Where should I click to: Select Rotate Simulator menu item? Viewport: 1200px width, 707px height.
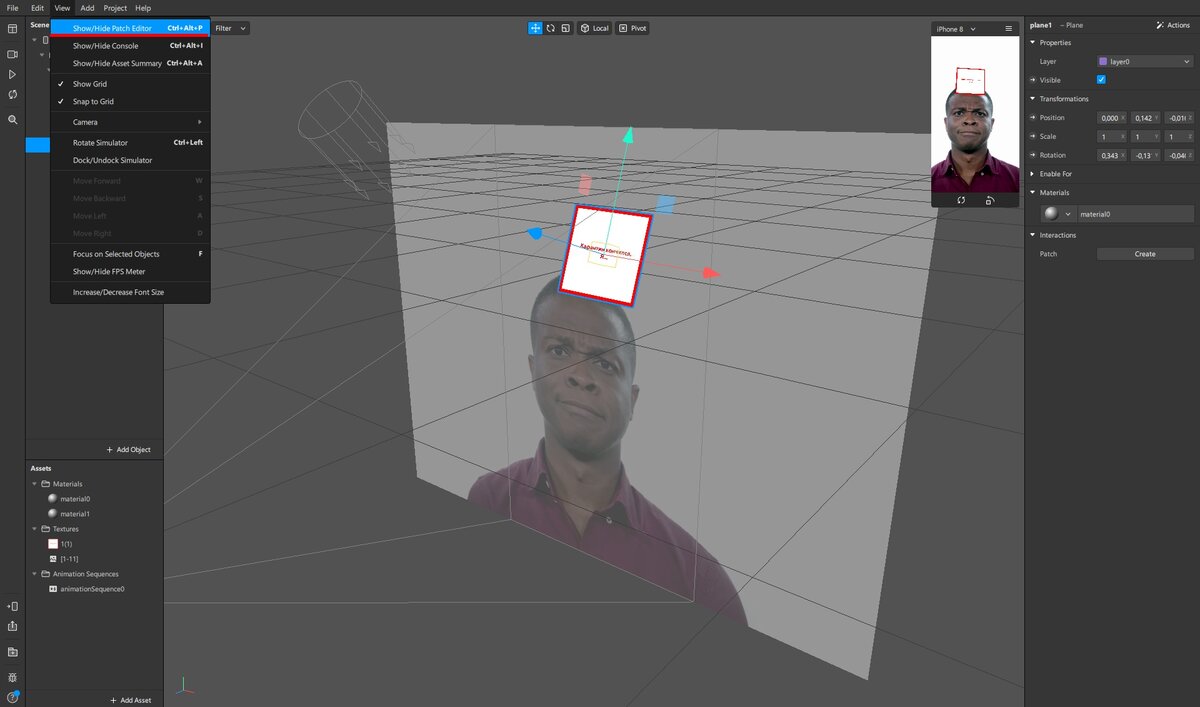(x=130, y=143)
